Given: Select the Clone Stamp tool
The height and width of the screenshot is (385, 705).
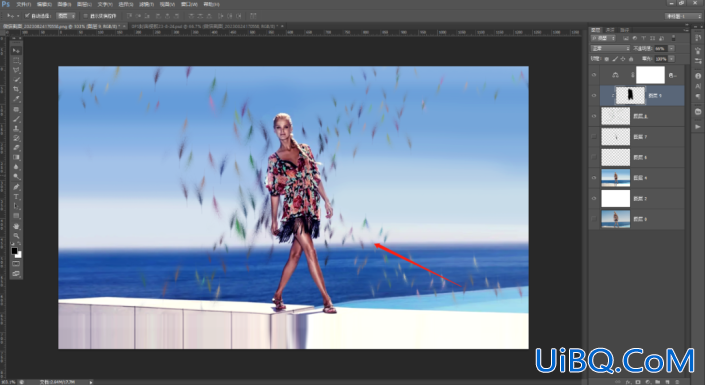Looking at the screenshot, I should point(16,129).
